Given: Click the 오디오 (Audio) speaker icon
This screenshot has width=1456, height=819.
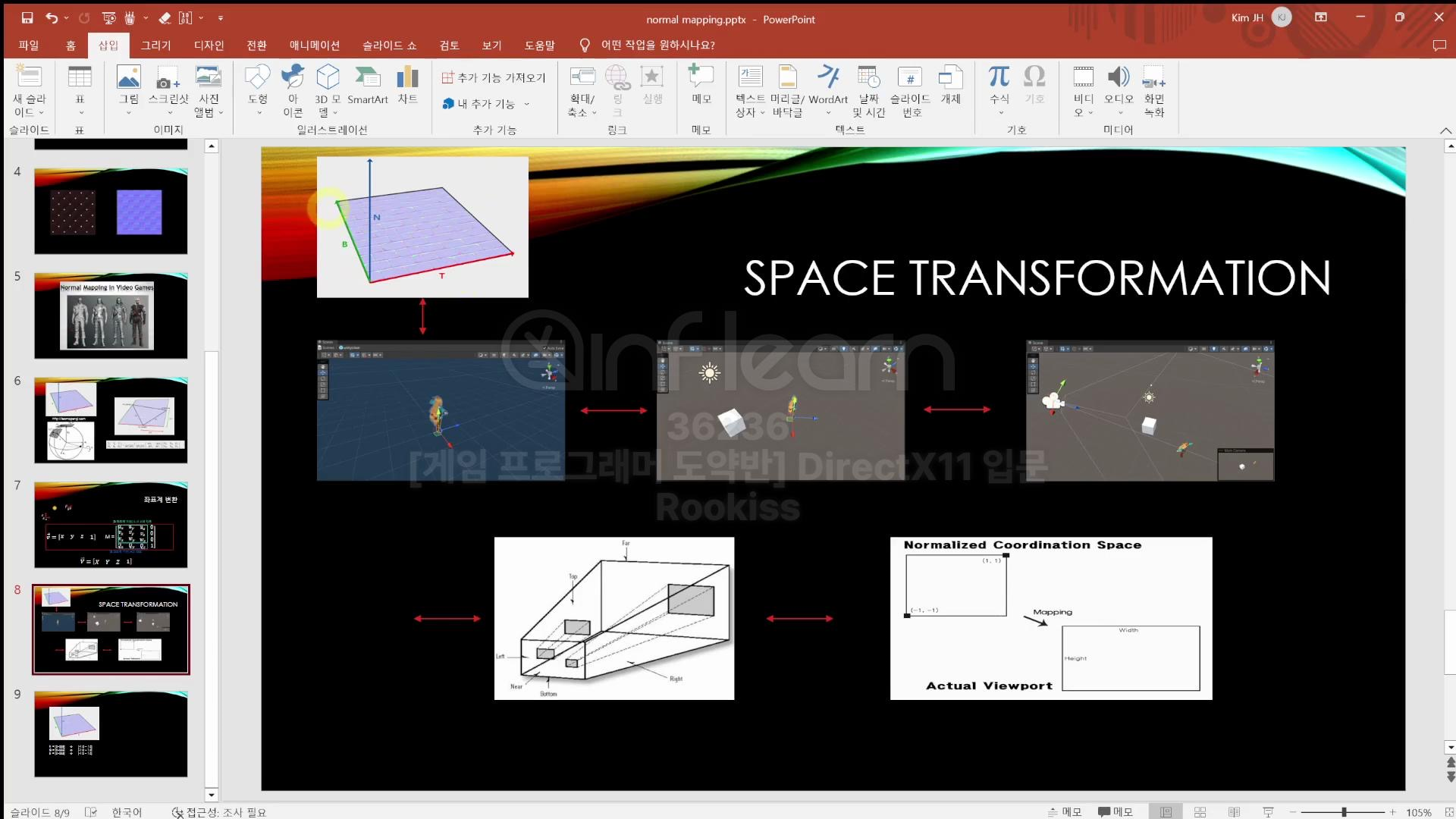Looking at the screenshot, I should coord(1119,77).
